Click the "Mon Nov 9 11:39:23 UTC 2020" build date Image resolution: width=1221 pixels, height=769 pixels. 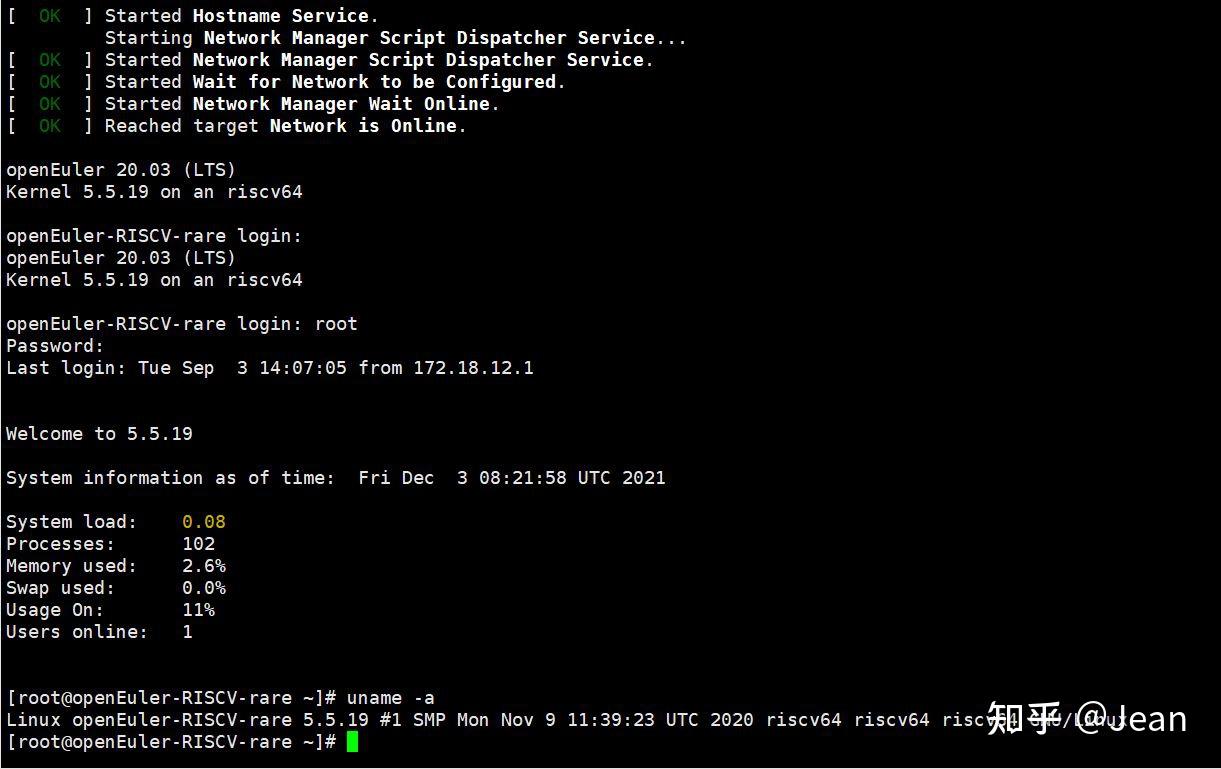[605, 720]
